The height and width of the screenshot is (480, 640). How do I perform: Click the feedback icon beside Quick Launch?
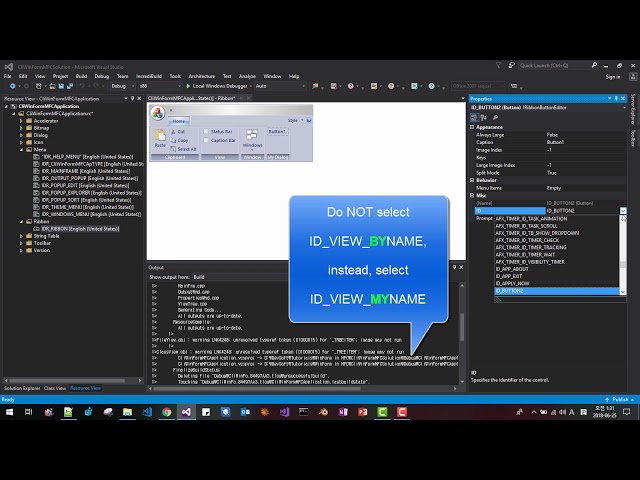coord(511,65)
